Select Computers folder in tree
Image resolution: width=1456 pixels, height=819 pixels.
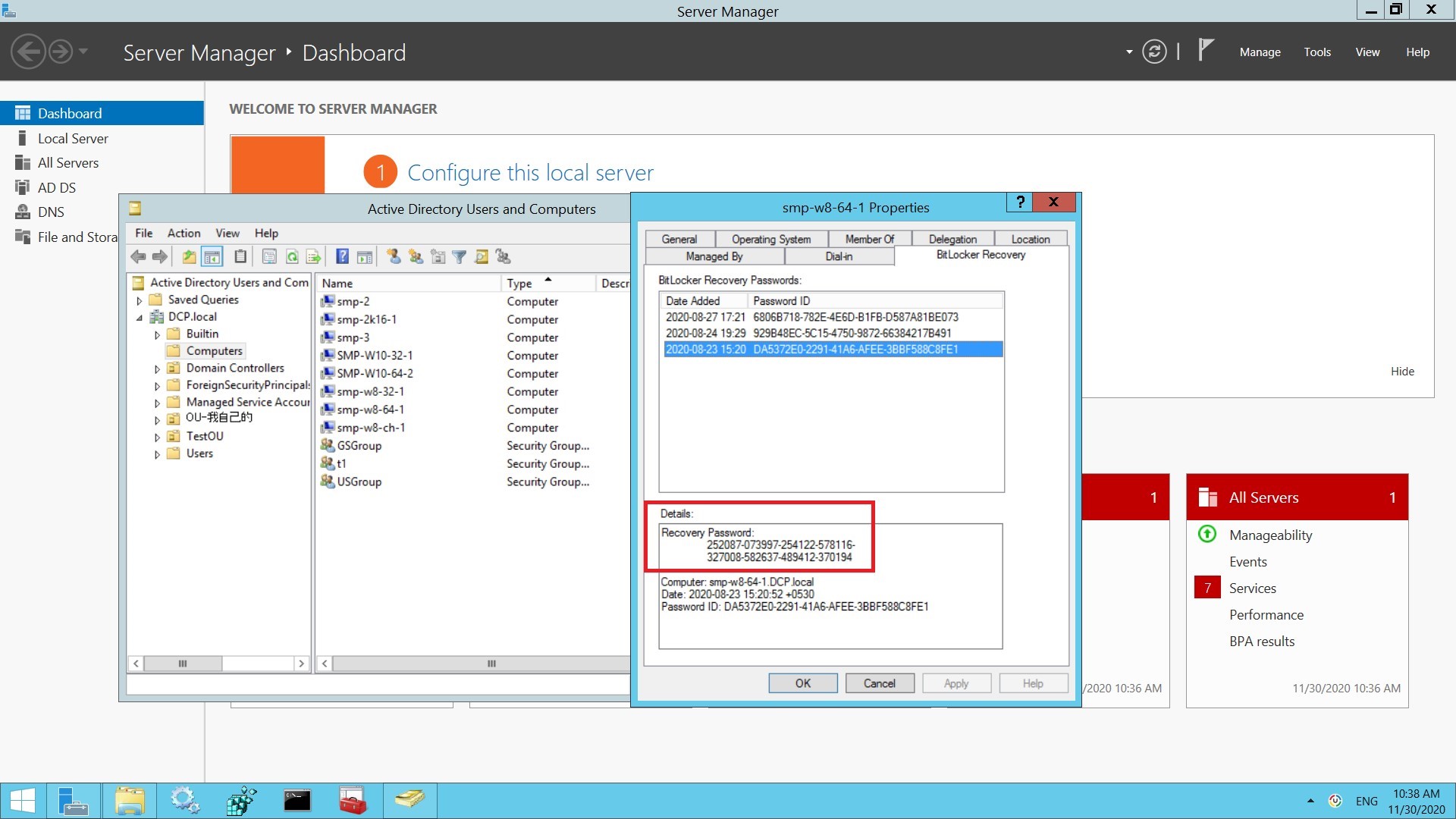(214, 351)
